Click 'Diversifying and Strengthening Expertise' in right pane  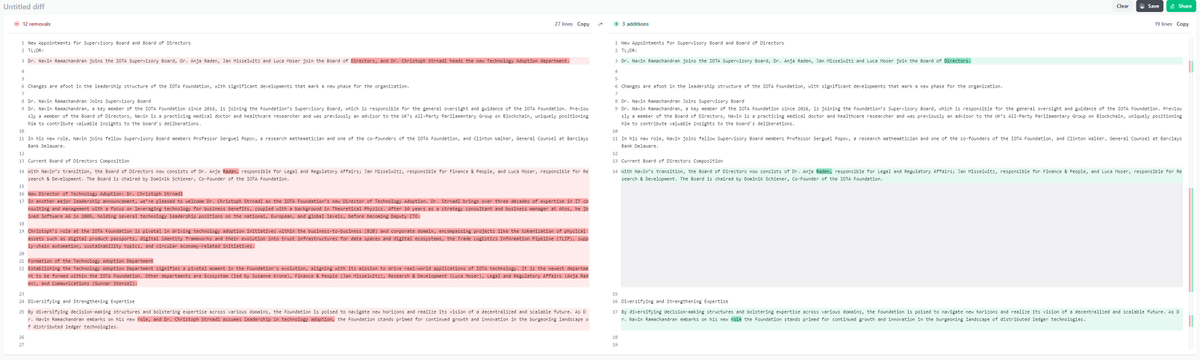675,300
